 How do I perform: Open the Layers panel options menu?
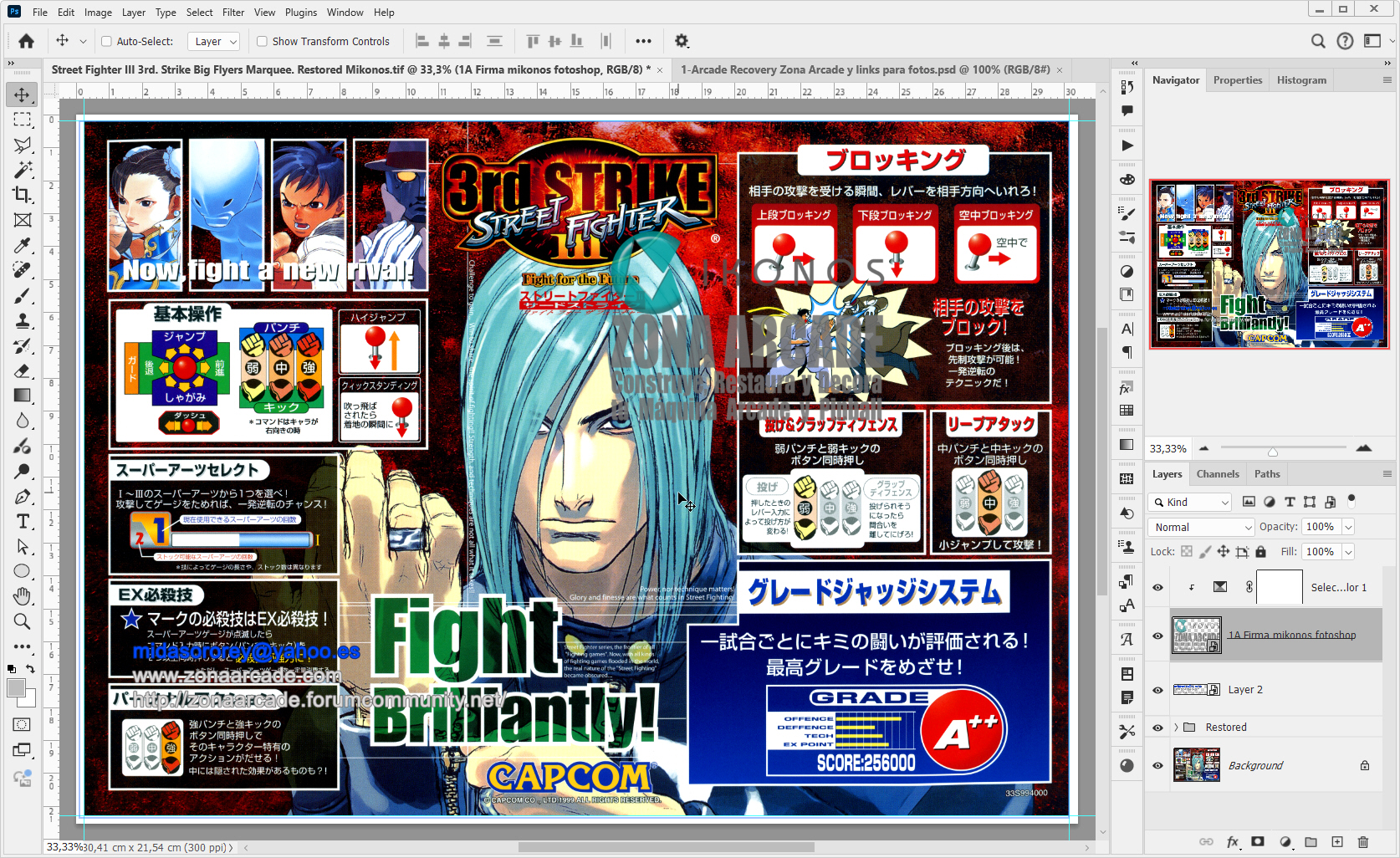coord(1387,474)
